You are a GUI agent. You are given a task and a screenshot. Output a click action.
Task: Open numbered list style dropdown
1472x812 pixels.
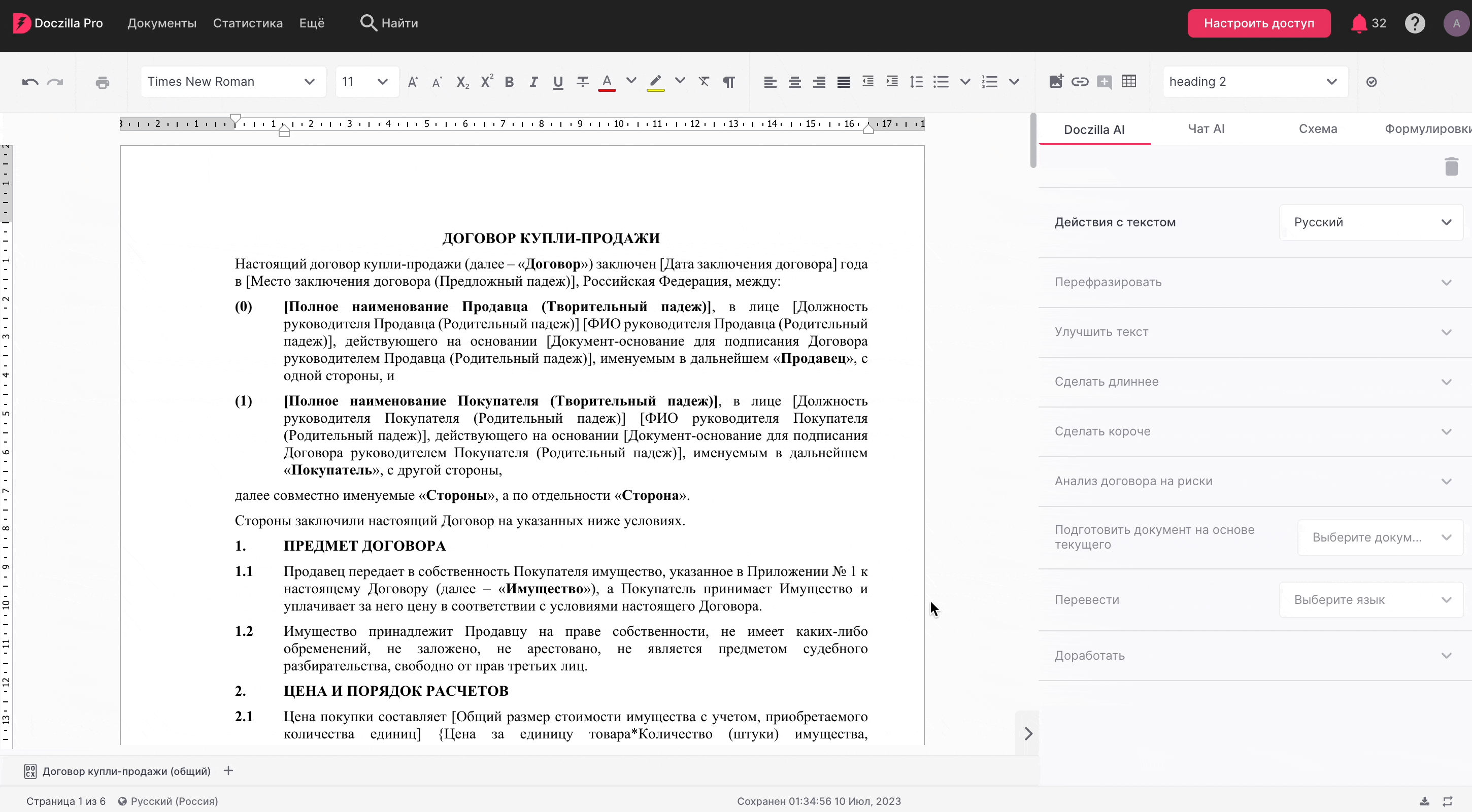click(x=1014, y=82)
